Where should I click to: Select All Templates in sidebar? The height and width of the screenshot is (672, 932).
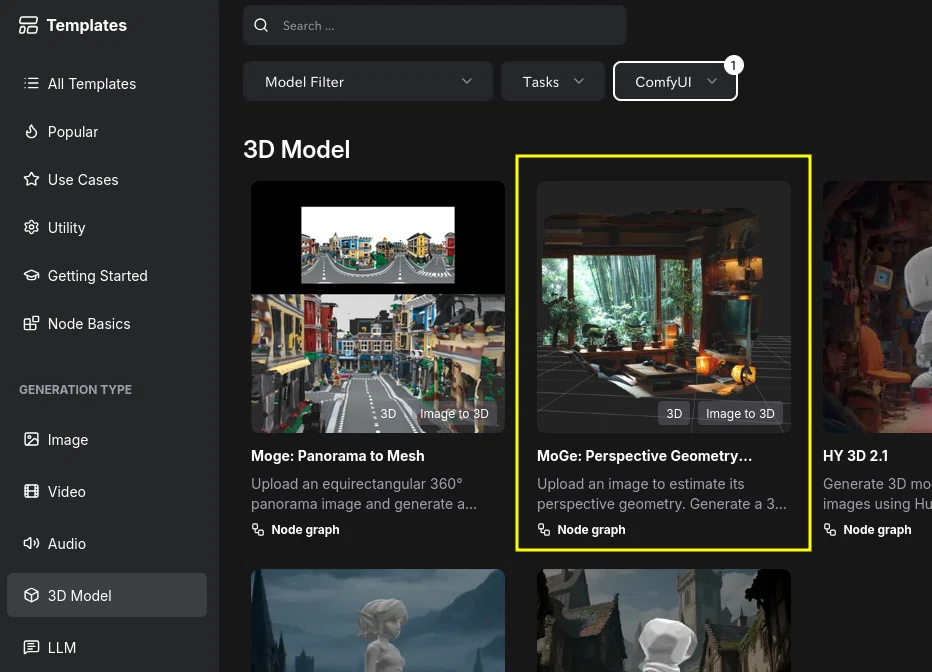[107, 84]
